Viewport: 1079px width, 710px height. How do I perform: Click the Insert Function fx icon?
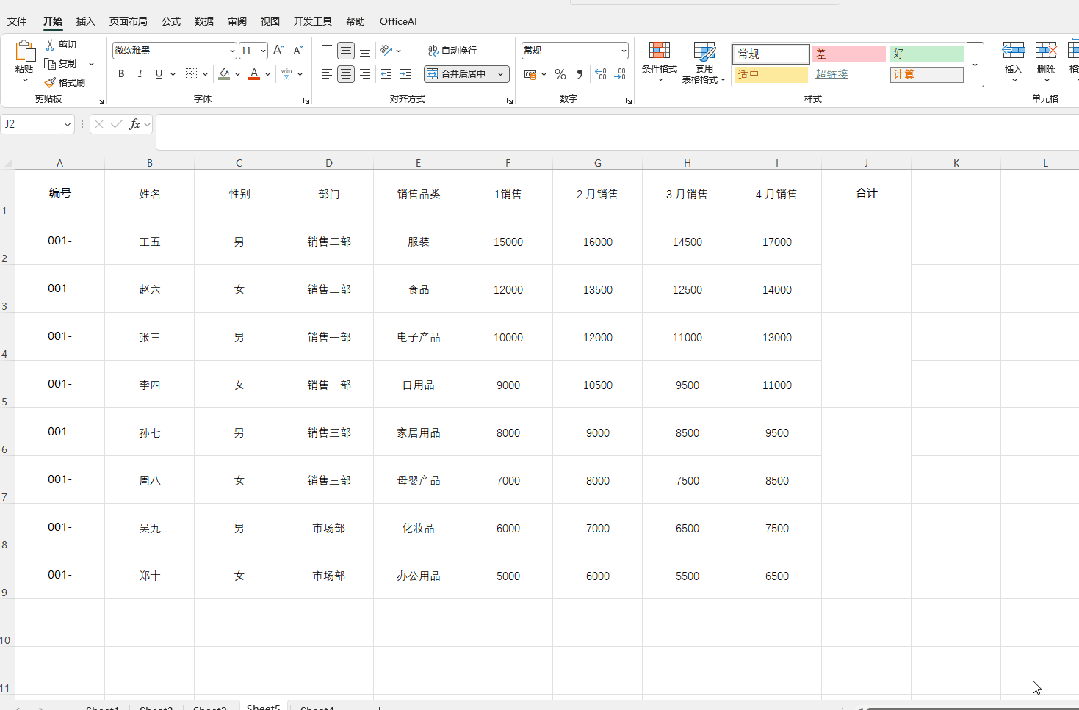click(135, 125)
